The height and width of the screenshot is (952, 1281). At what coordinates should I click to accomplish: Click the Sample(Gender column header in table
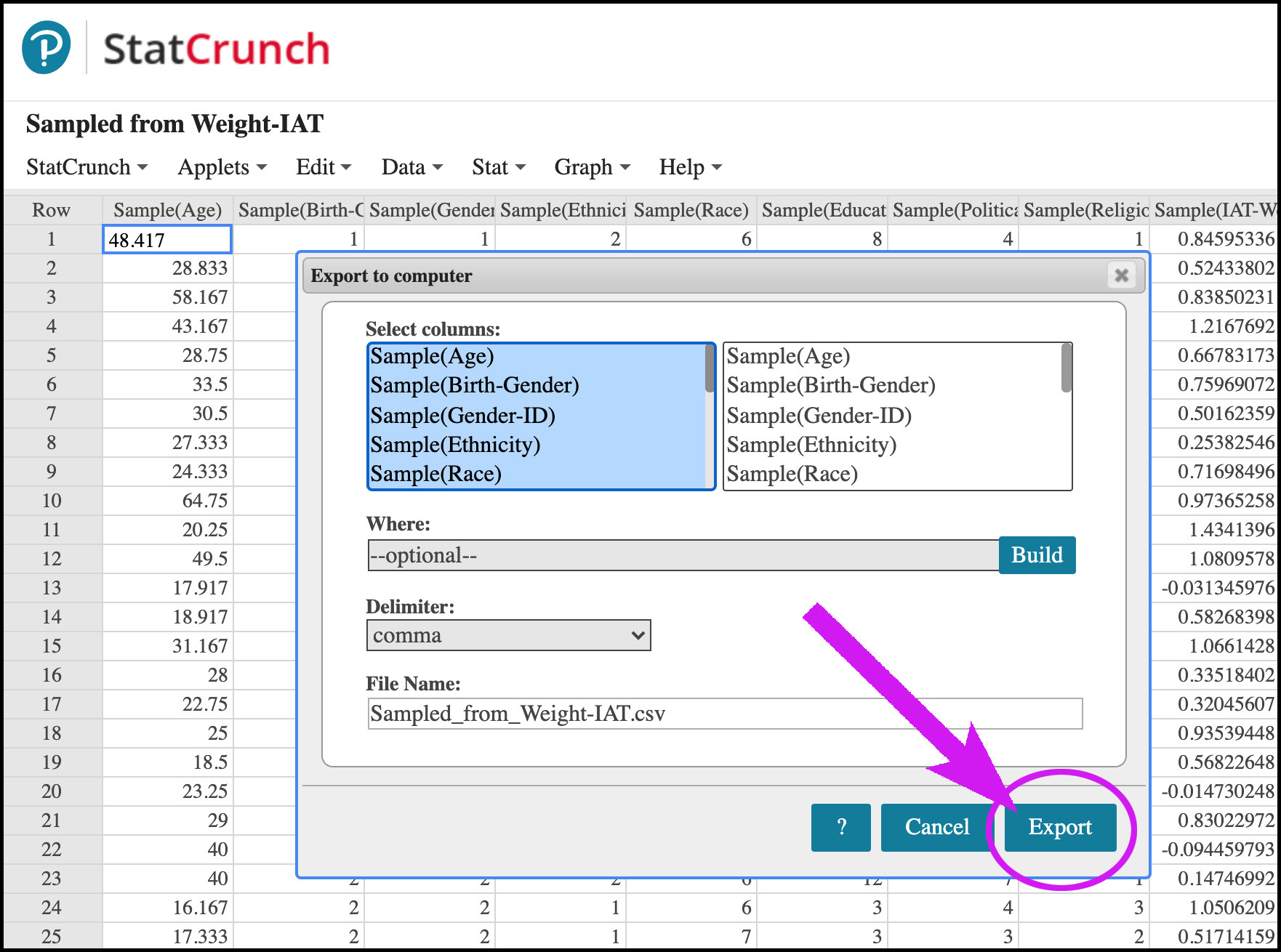(x=430, y=210)
